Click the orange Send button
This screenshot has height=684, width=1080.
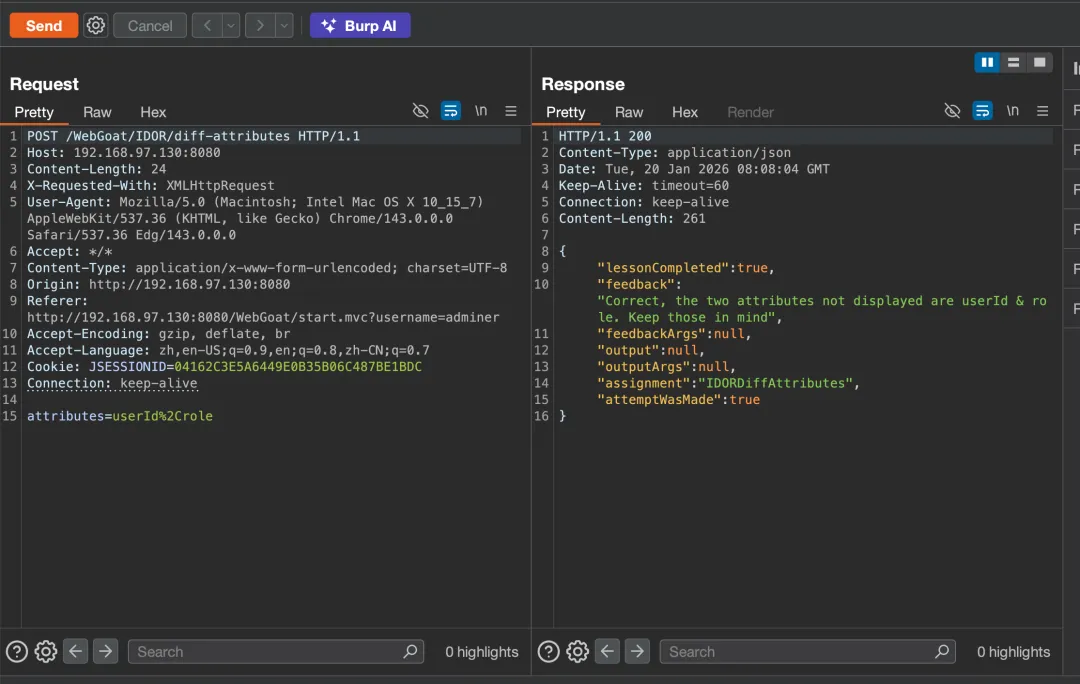[x=43, y=25]
